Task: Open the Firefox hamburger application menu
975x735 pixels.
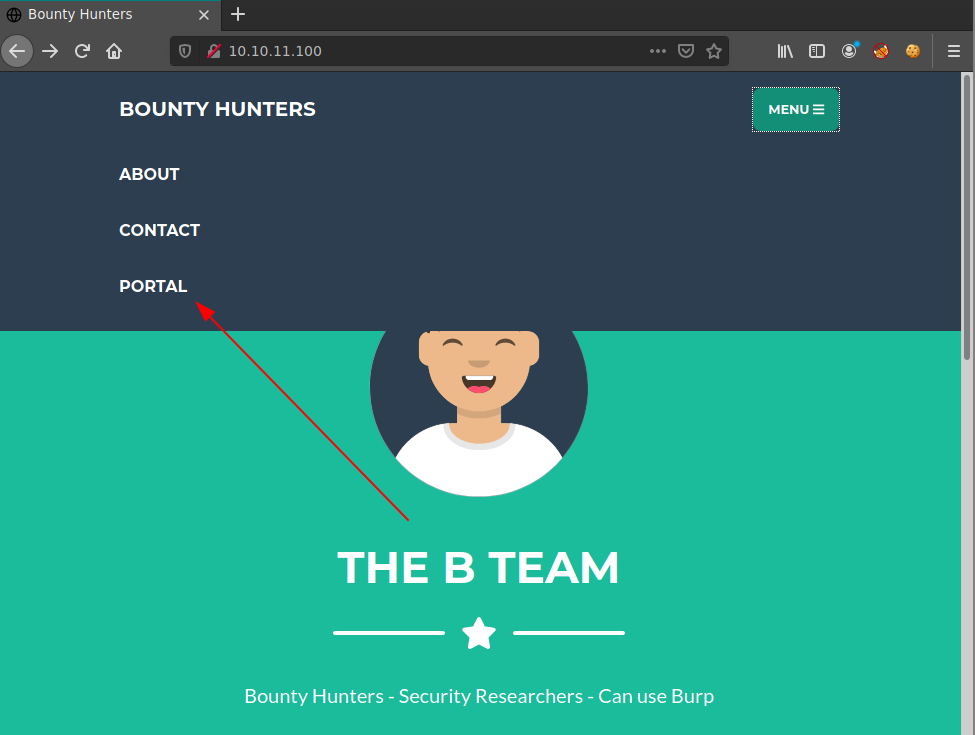Action: tap(953, 51)
